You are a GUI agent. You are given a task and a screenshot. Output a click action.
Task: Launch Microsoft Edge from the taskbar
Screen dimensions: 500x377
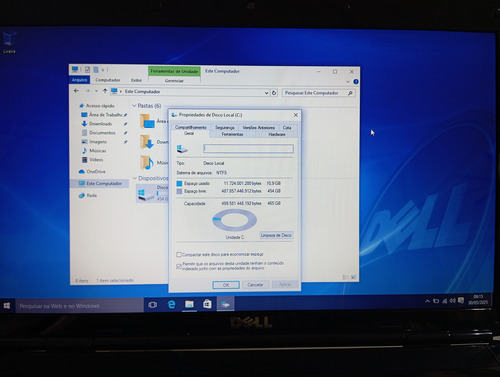point(171,305)
